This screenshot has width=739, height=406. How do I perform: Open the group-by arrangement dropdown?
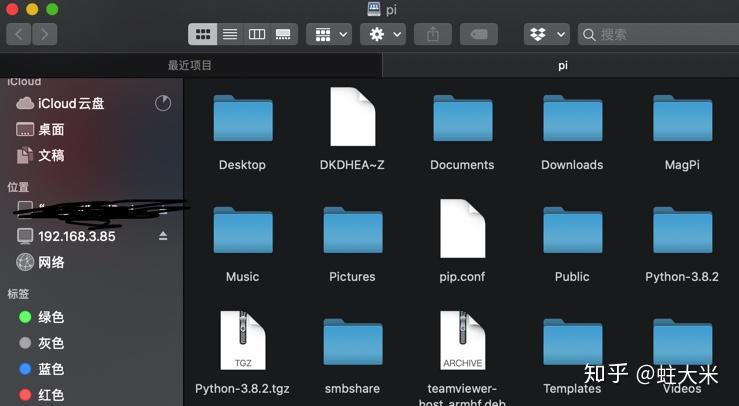[x=329, y=34]
